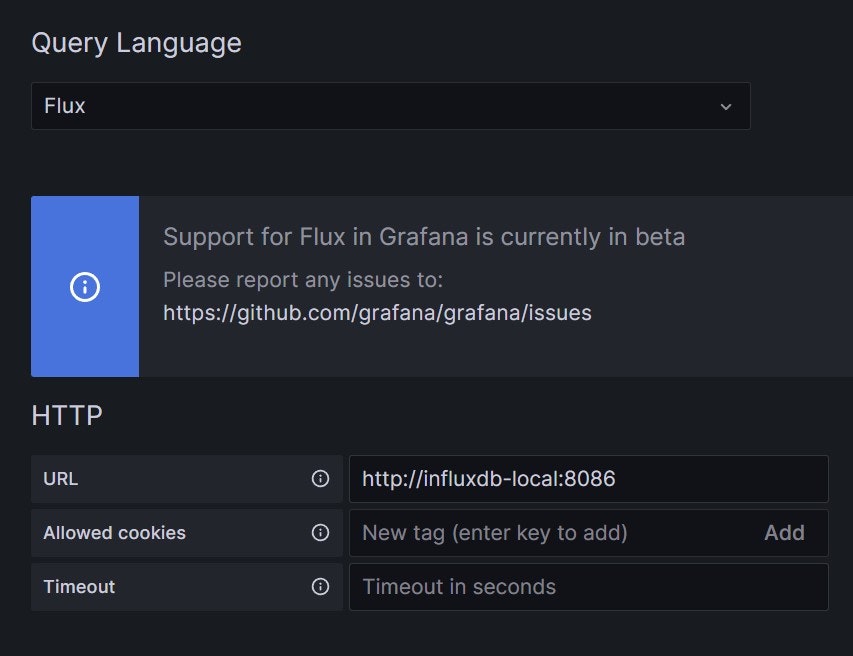
Task: Click the URL field containing http://influxdb-local:8086
Action: pos(588,479)
